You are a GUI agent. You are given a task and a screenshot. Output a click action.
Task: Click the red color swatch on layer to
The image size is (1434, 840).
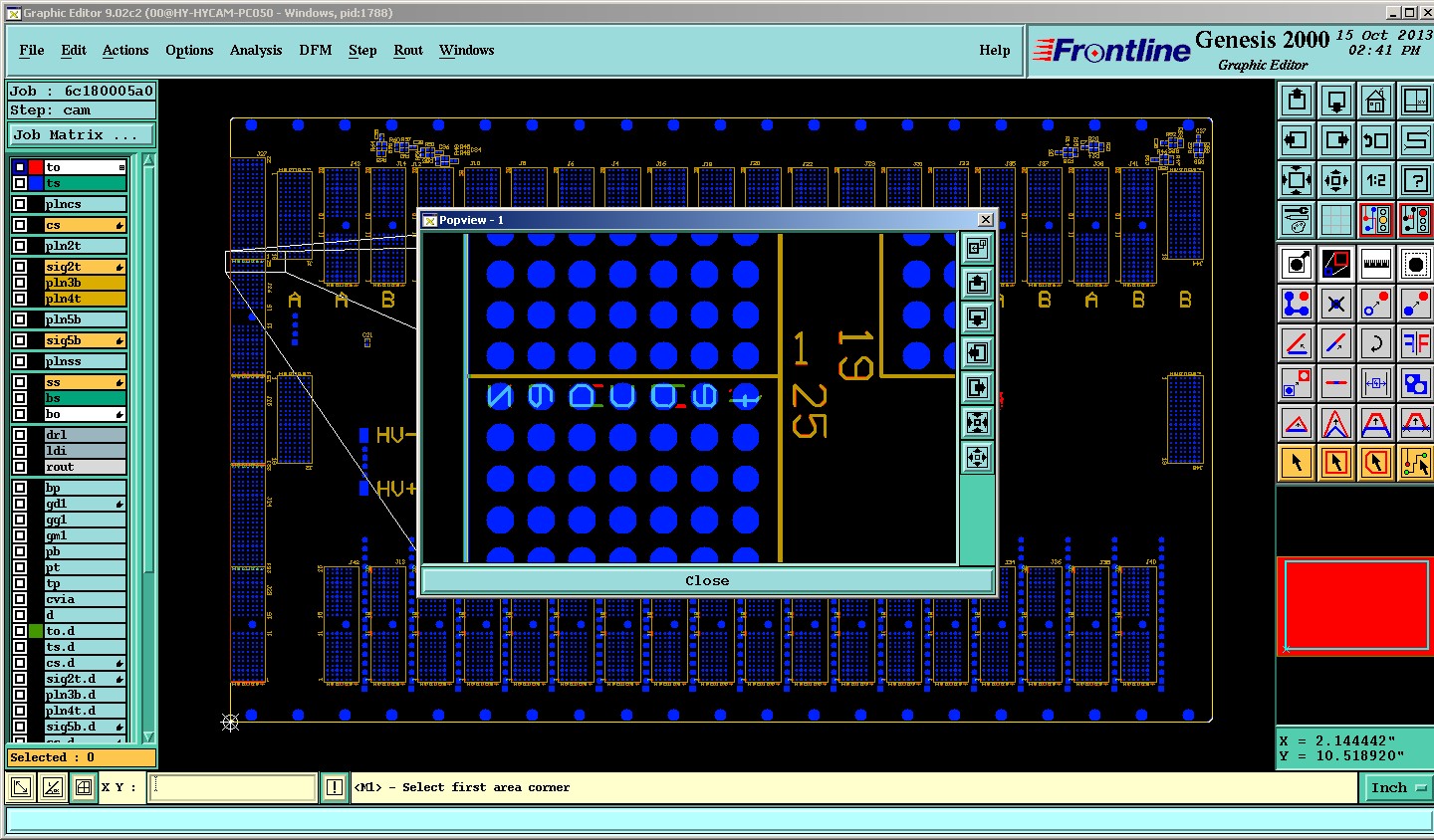click(36, 167)
